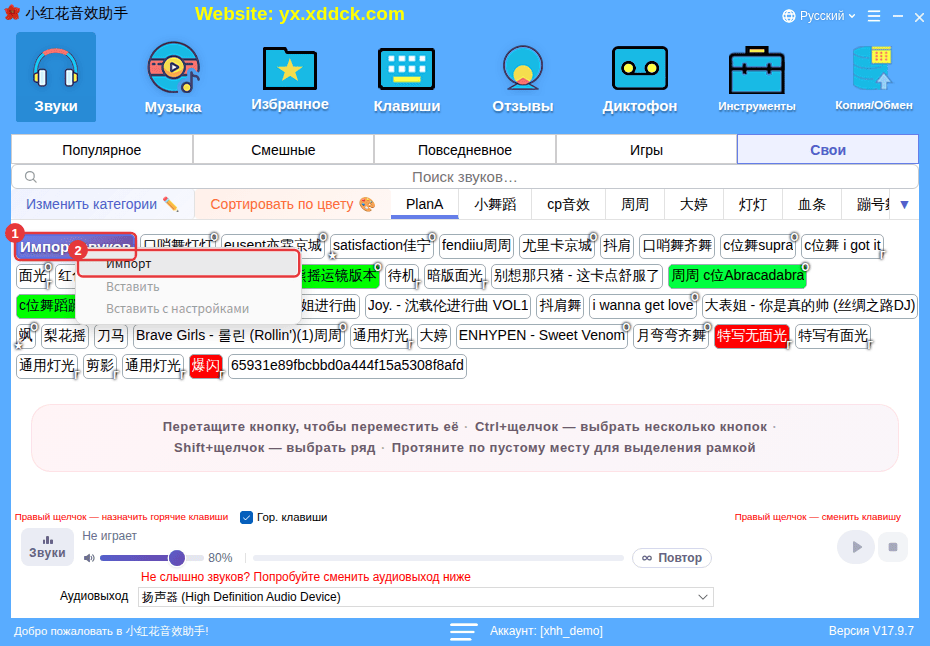Stop sound playback

(893, 546)
